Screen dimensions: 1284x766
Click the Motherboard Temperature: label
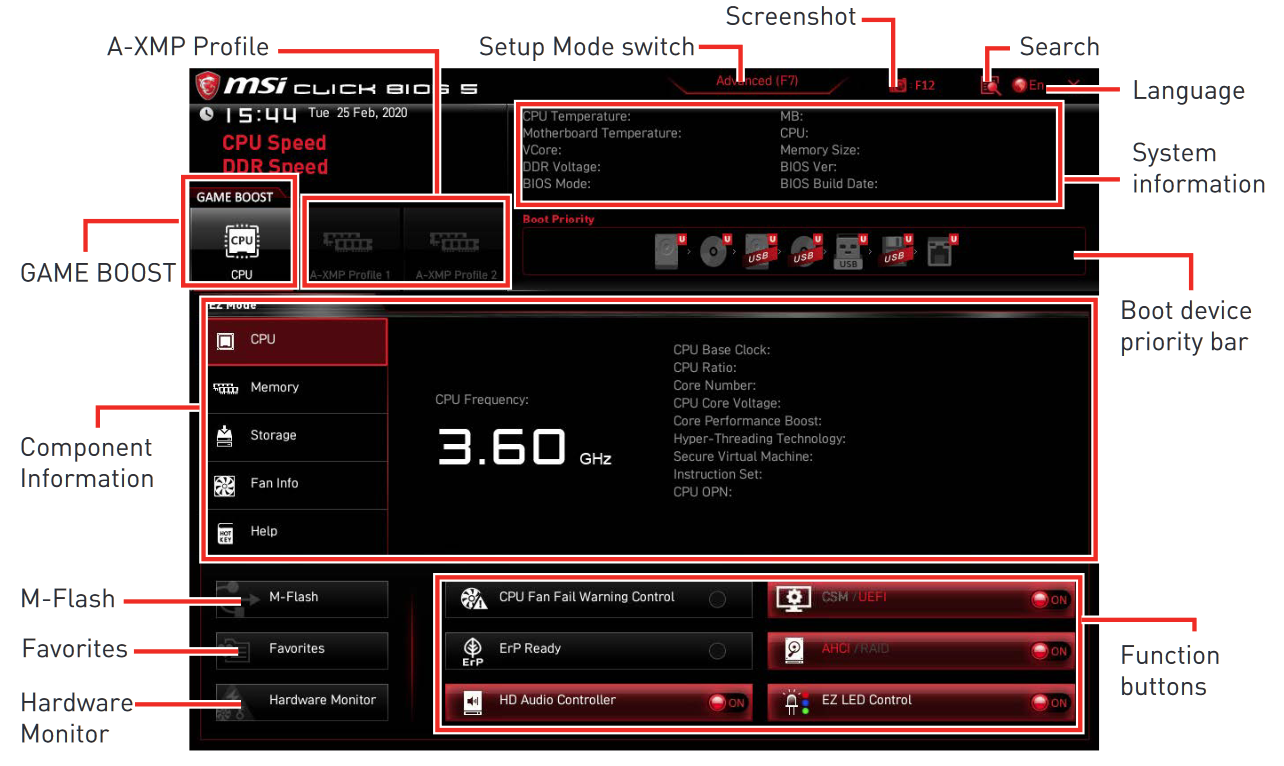point(602,133)
